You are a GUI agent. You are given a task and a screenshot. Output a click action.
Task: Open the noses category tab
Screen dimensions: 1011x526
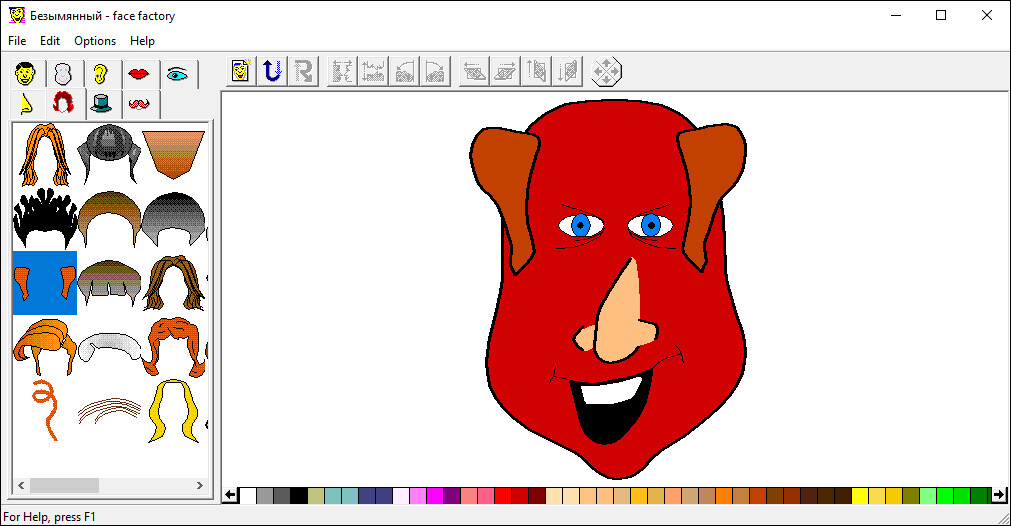[26, 104]
